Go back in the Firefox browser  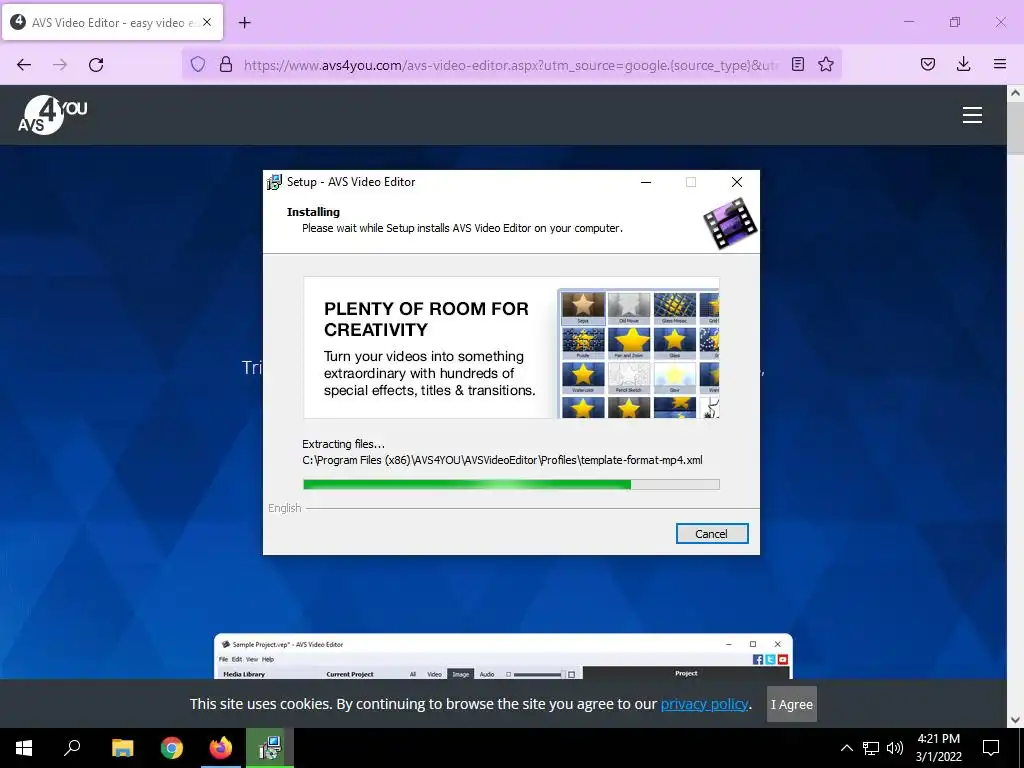24,64
